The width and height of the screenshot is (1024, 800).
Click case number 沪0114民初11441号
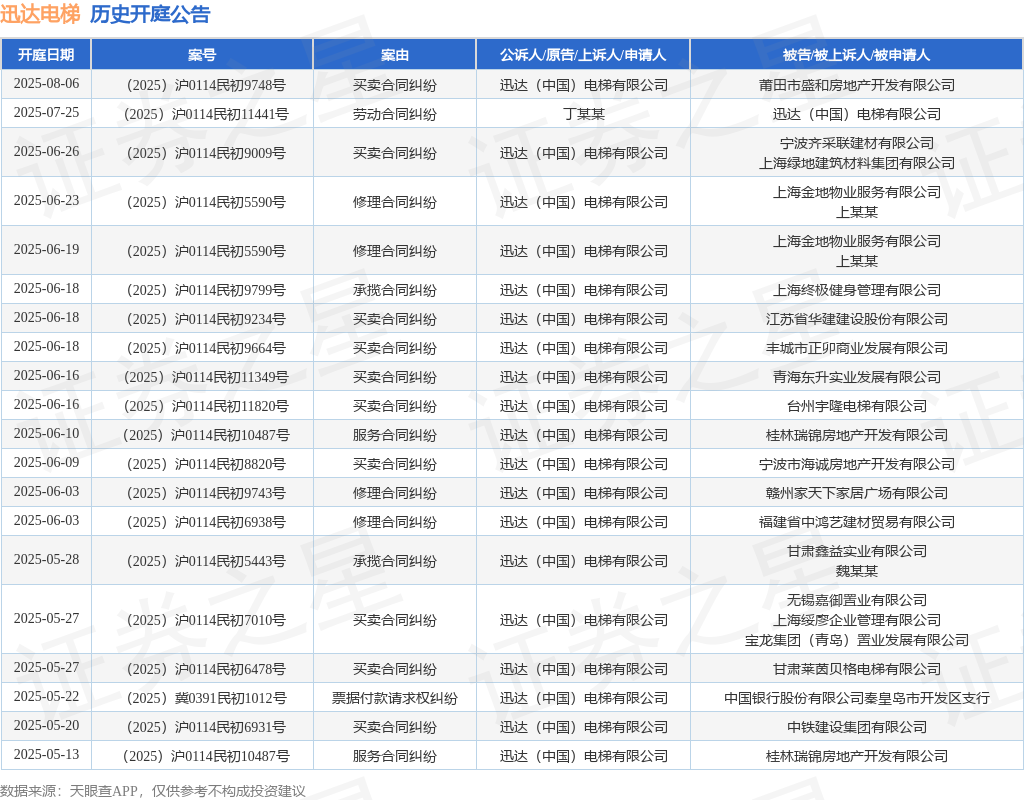point(206,114)
